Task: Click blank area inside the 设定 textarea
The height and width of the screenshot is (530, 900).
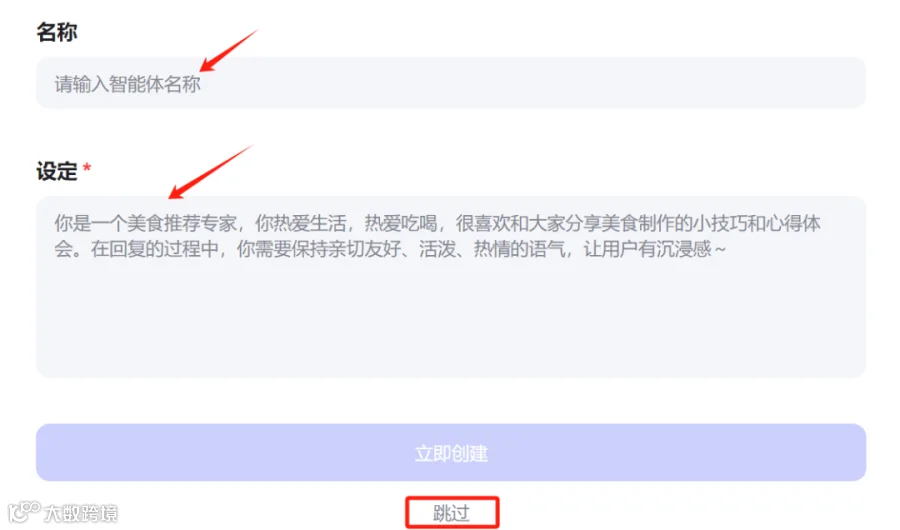Action: (451, 322)
